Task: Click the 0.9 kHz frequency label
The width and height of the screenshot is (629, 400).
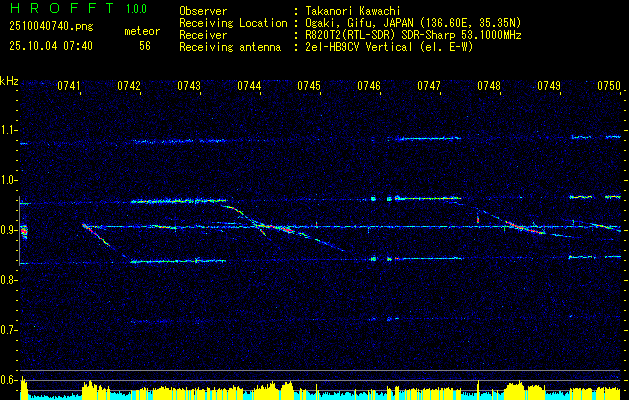Action: point(8,230)
